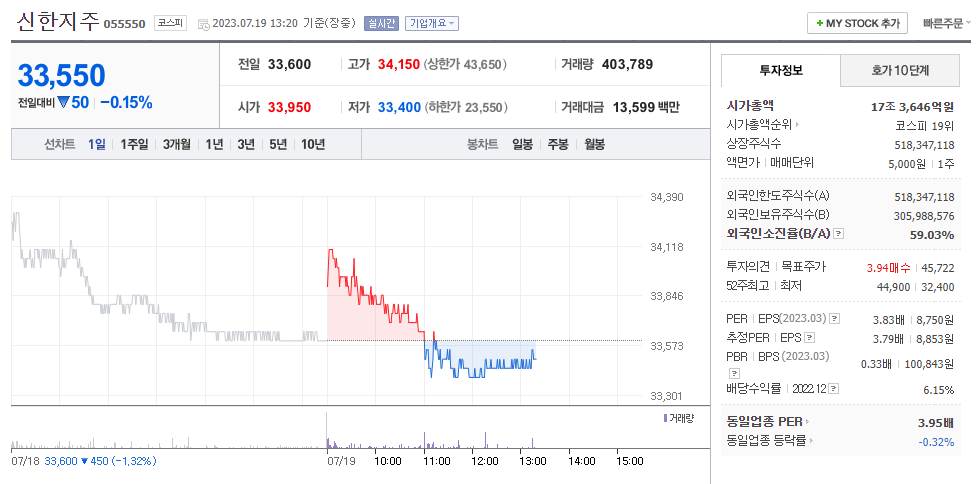
Task: Select 5년 line chart period
Action: pyautogui.click(x=278, y=144)
